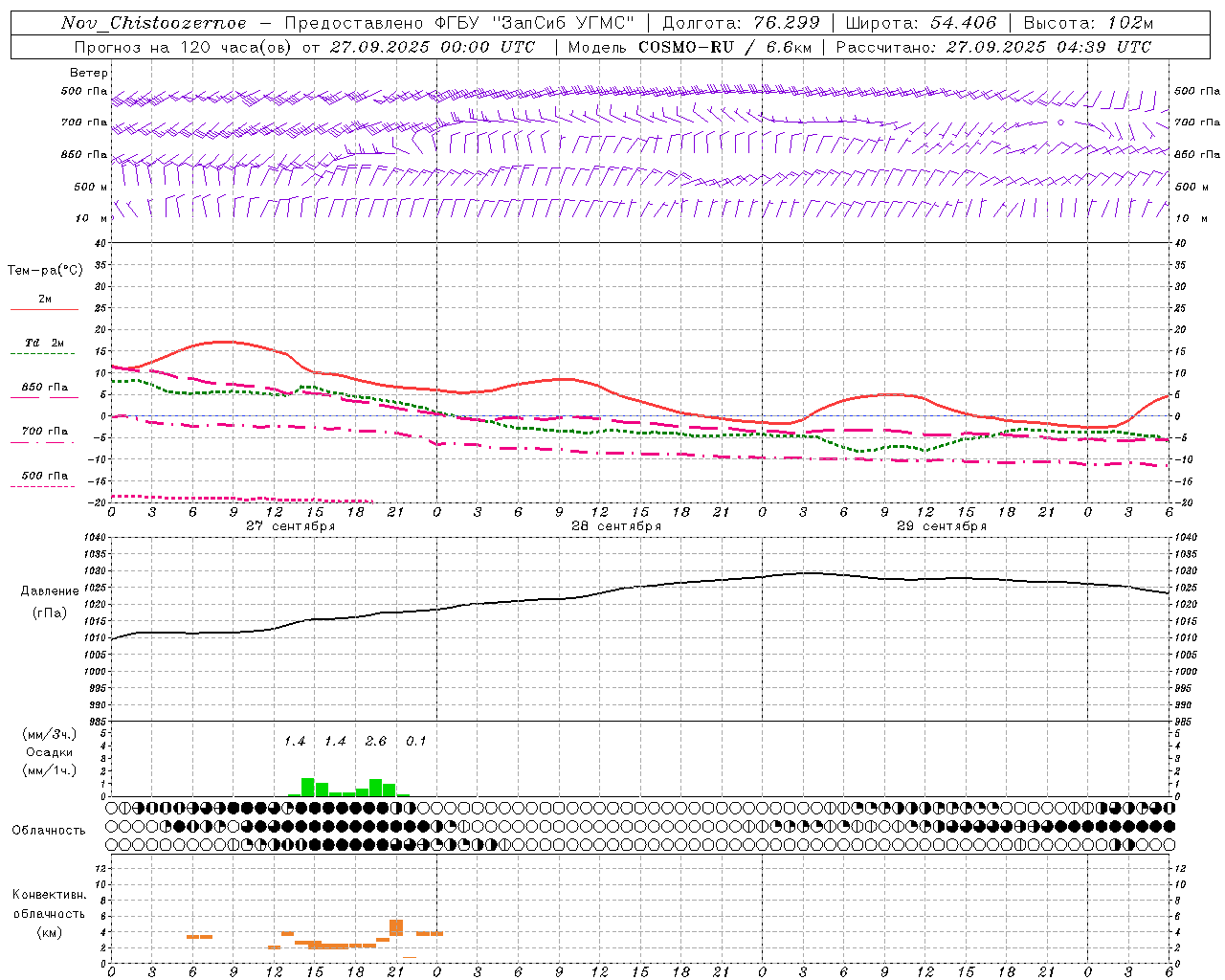The image size is (1225, 980).
Task: Click the 'Облачность' cloud cover label
Action: 49,831
